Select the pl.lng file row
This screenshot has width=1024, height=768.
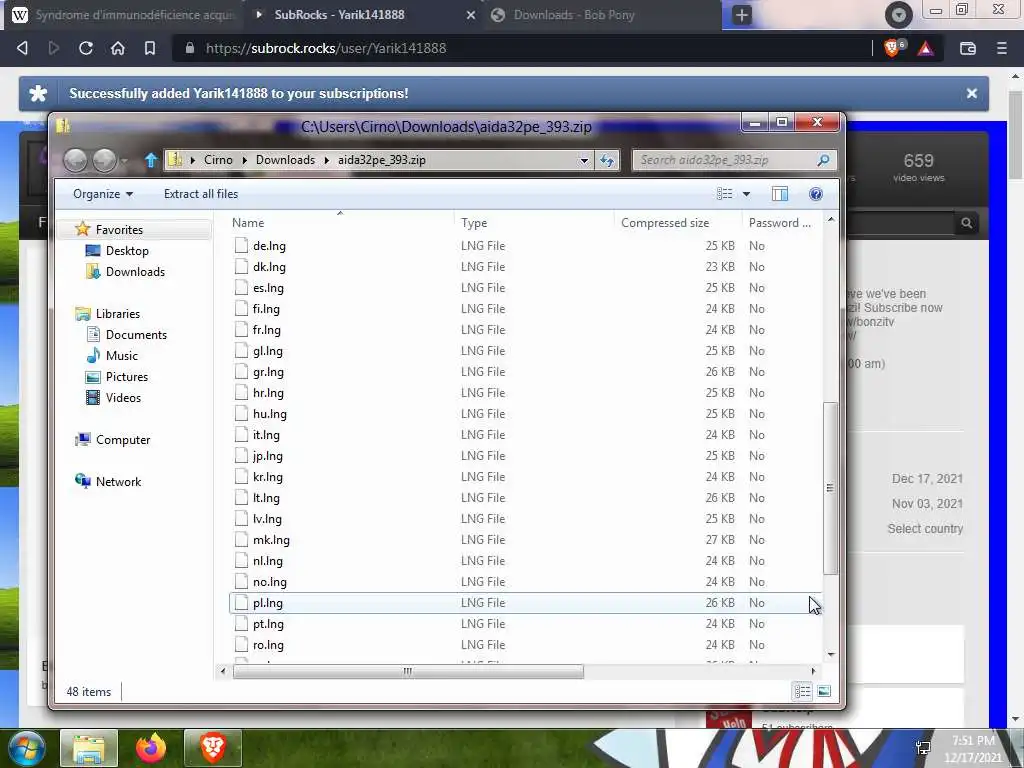click(x=525, y=603)
